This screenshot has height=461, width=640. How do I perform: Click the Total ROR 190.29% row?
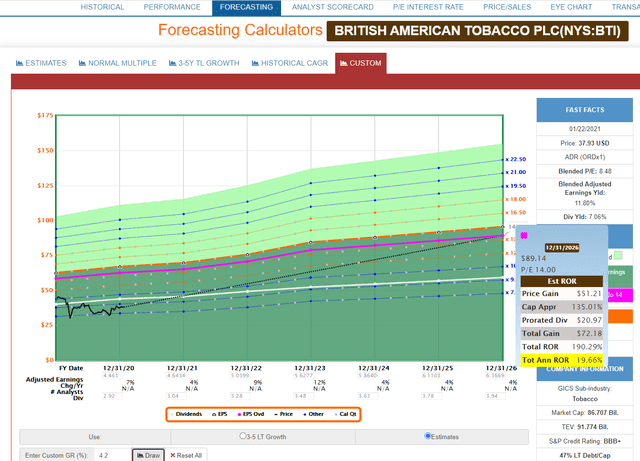[562, 347]
